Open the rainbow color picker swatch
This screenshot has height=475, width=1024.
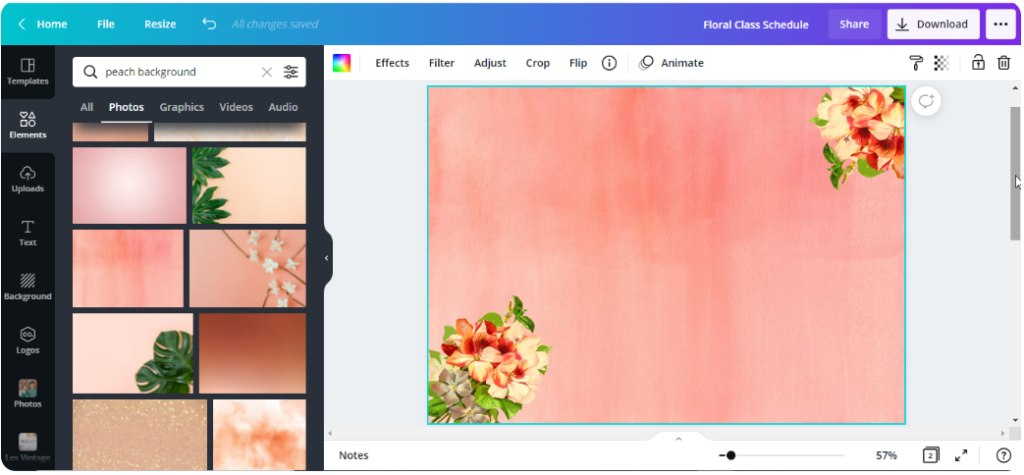(x=342, y=63)
